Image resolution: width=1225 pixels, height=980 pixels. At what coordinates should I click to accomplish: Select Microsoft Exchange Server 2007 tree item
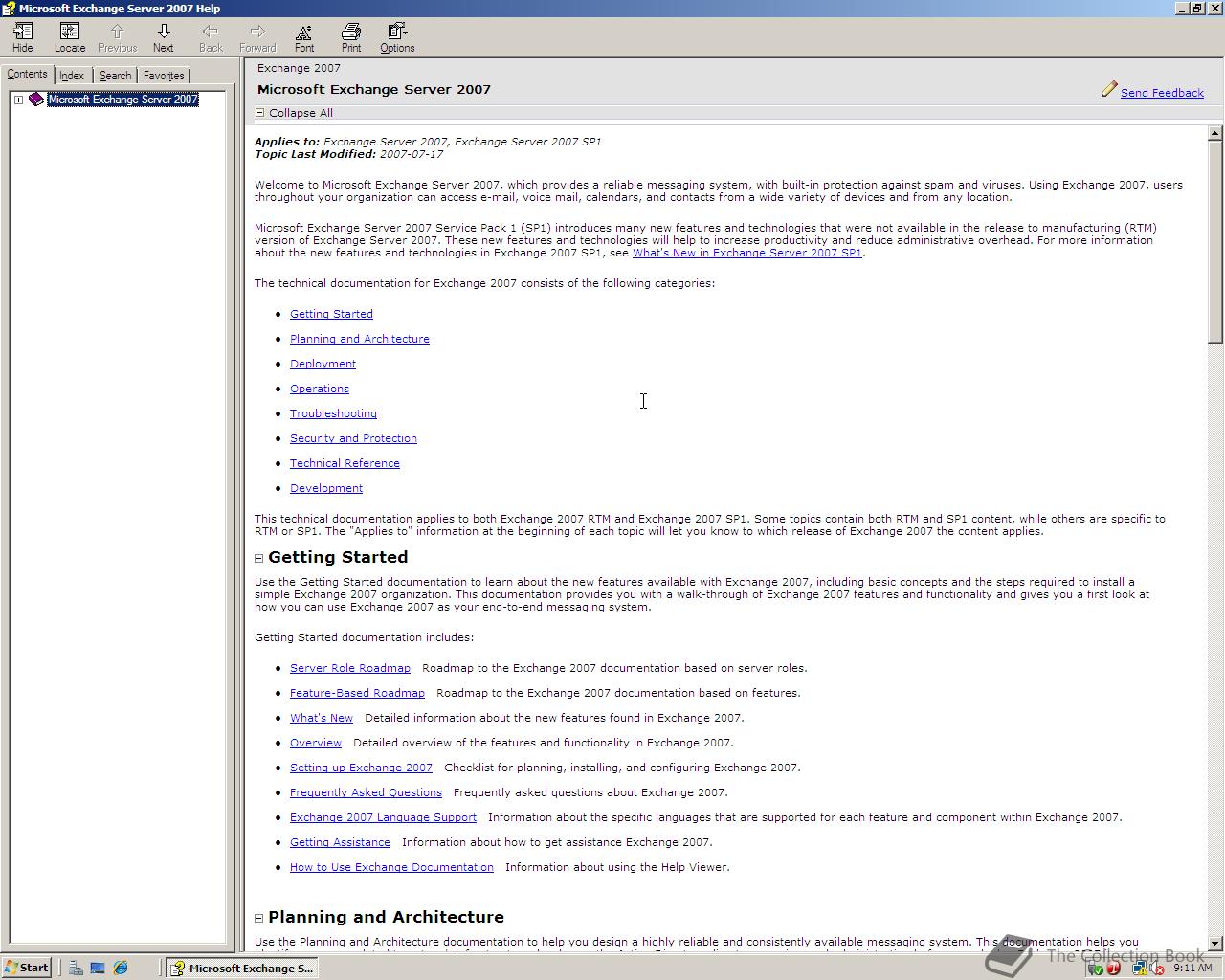click(x=122, y=100)
